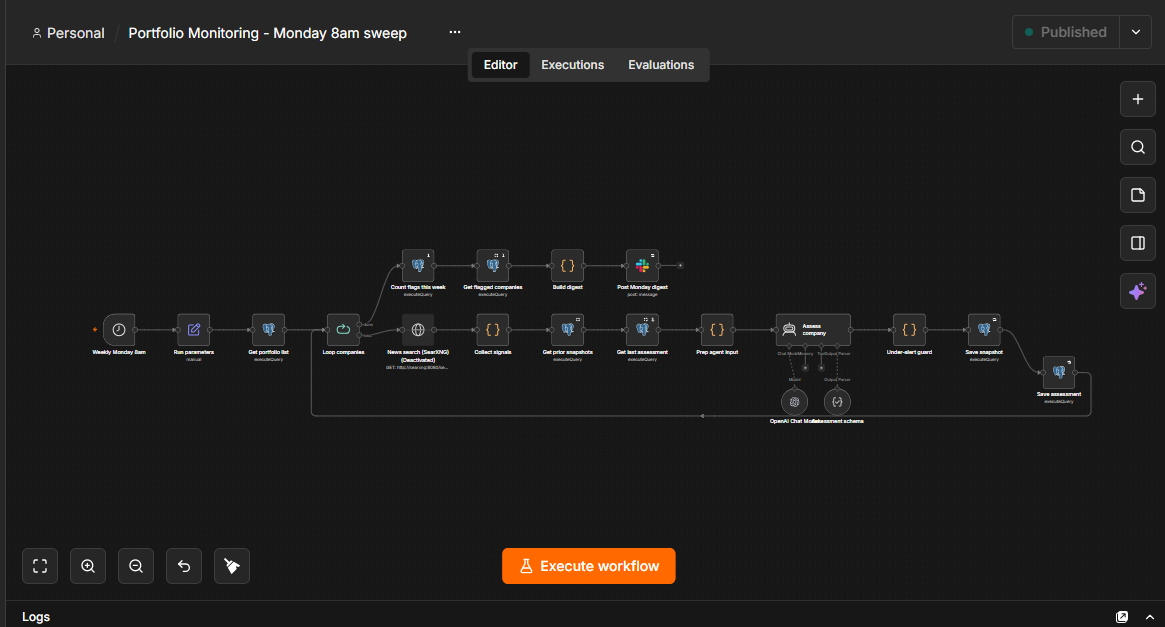Open the Get prior snapshots Postgres node
The image size is (1165, 627).
568,330
